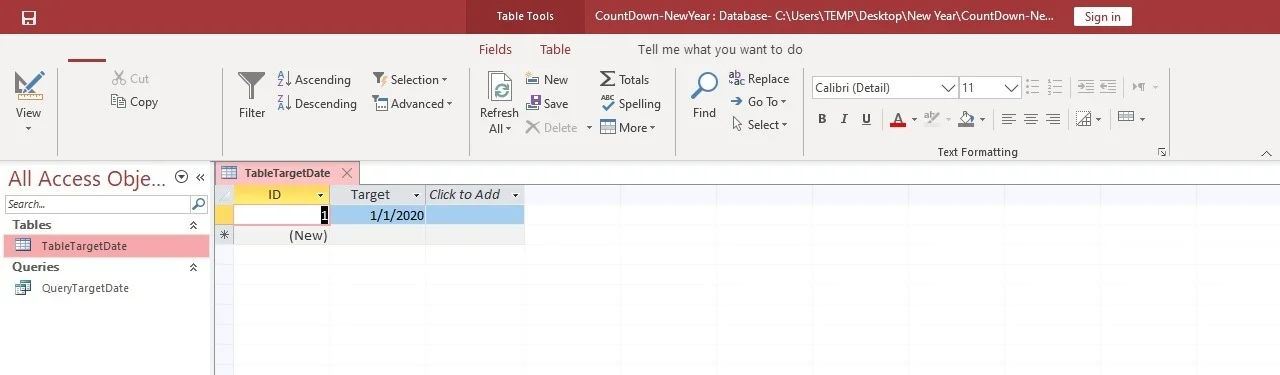Click the fill background color bucket
The height and width of the screenshot is (375, 1280).
pyautogui.click(x=966, y=119)
